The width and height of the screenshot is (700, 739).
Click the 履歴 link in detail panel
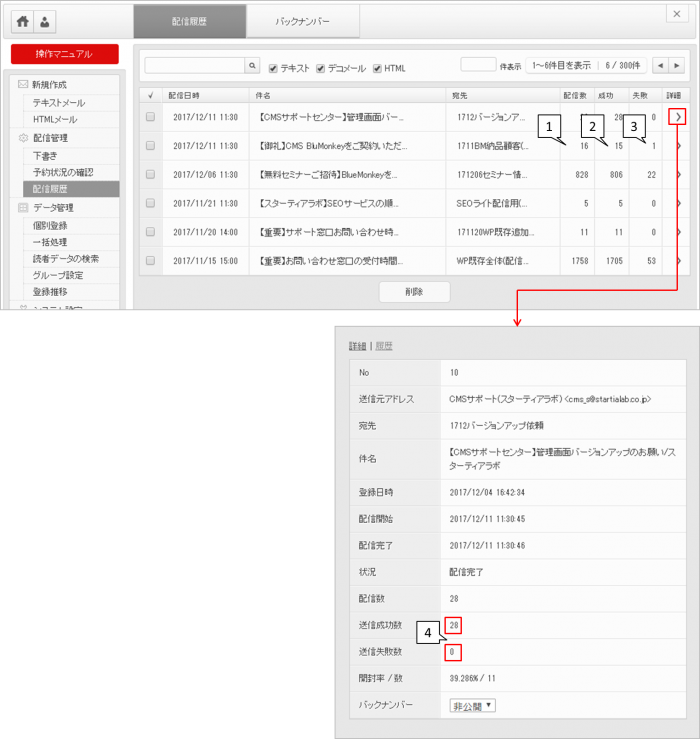[x=384, y=346]
